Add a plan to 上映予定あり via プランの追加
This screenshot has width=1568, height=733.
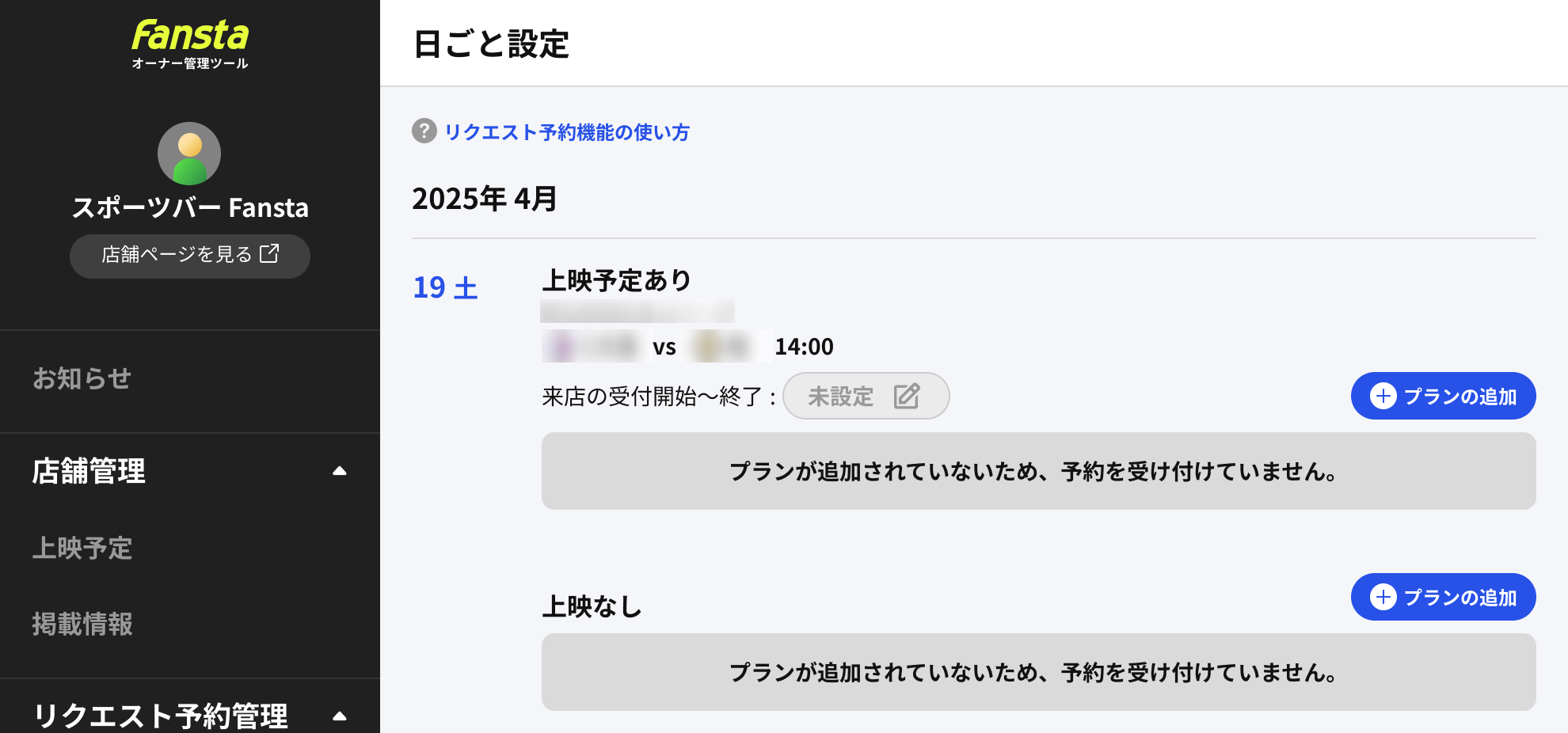point(1443,396)
